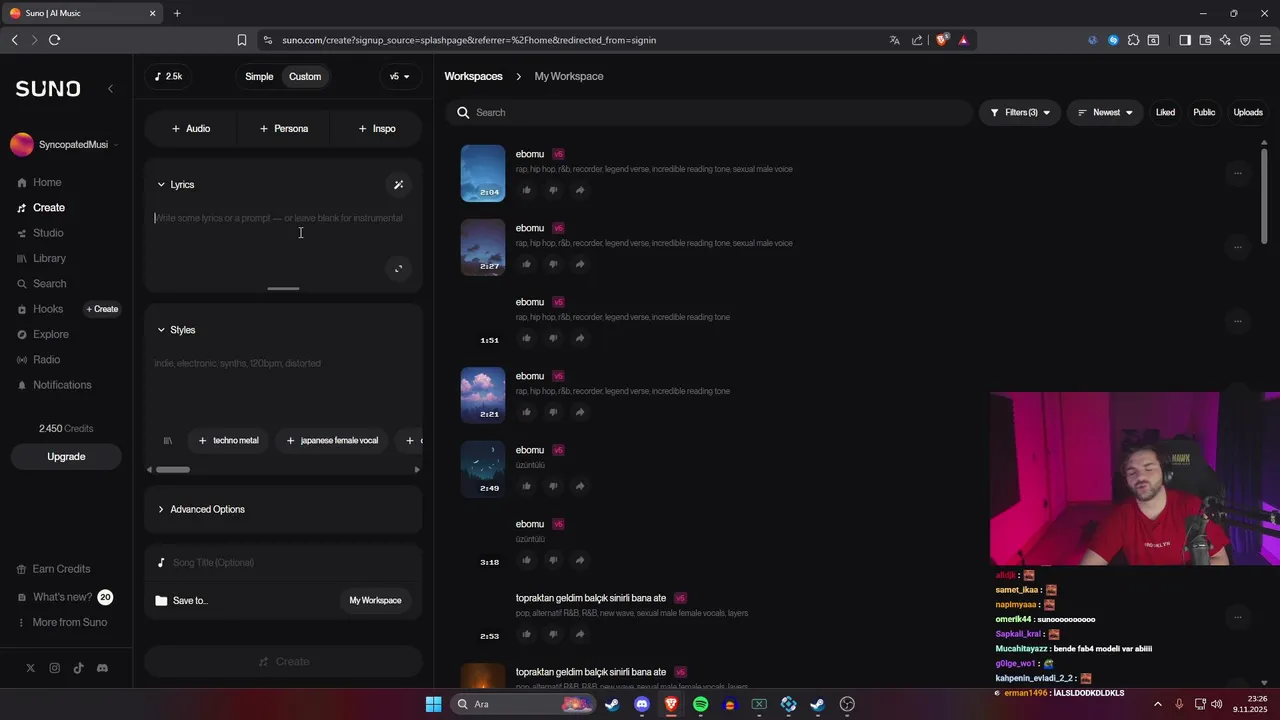Click the workspace Search field
Screen dimensions: 1280x720
click(710, 113)
